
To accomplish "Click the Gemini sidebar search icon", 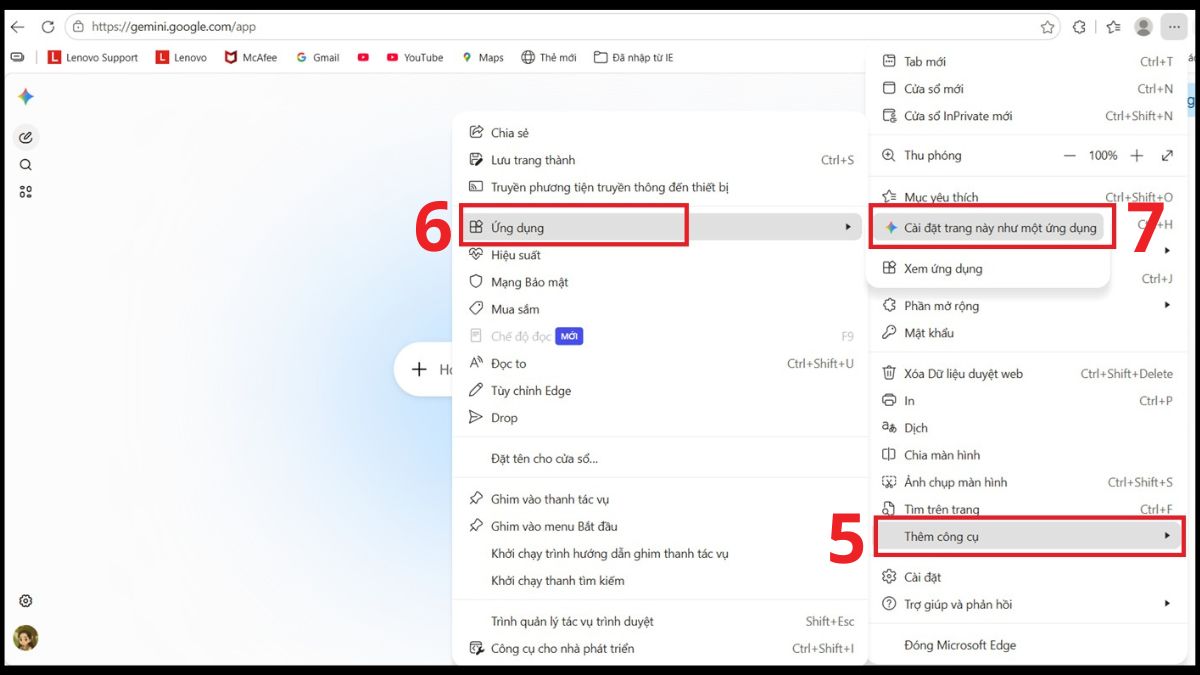I will 26,165.
